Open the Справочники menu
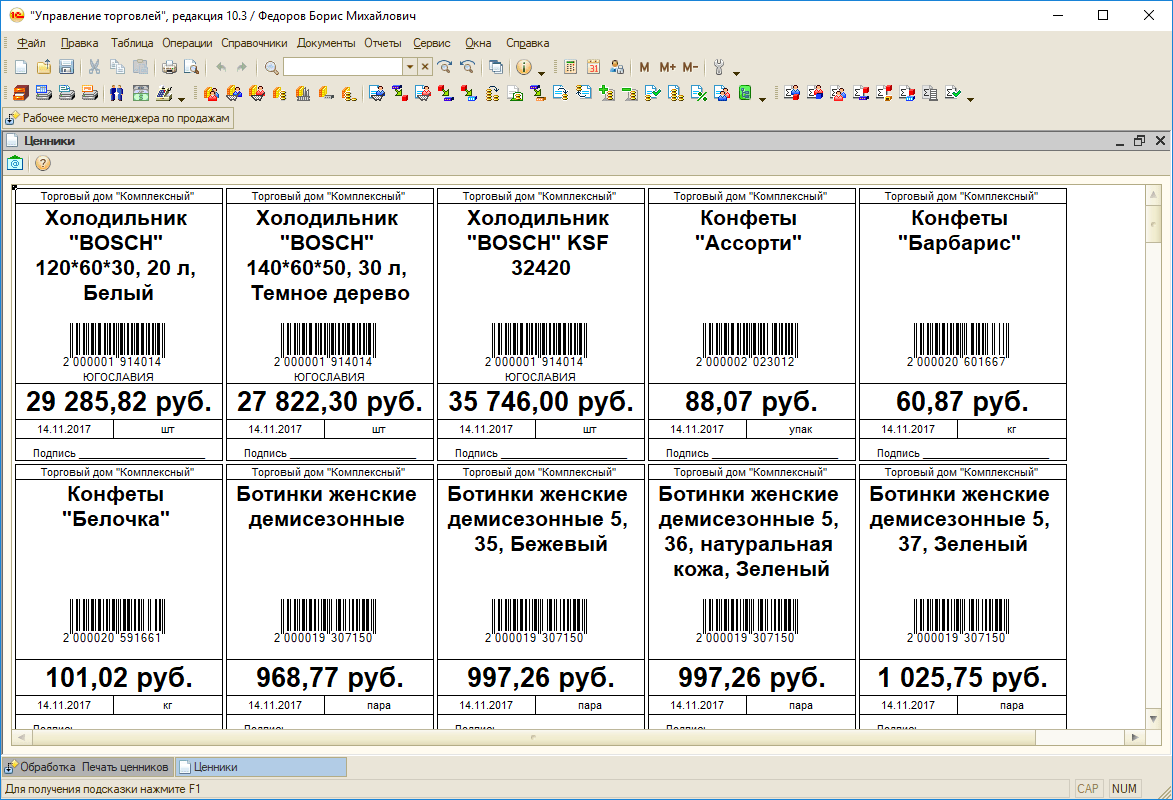This screenshot has height=800, width=1173. (254, 43)
